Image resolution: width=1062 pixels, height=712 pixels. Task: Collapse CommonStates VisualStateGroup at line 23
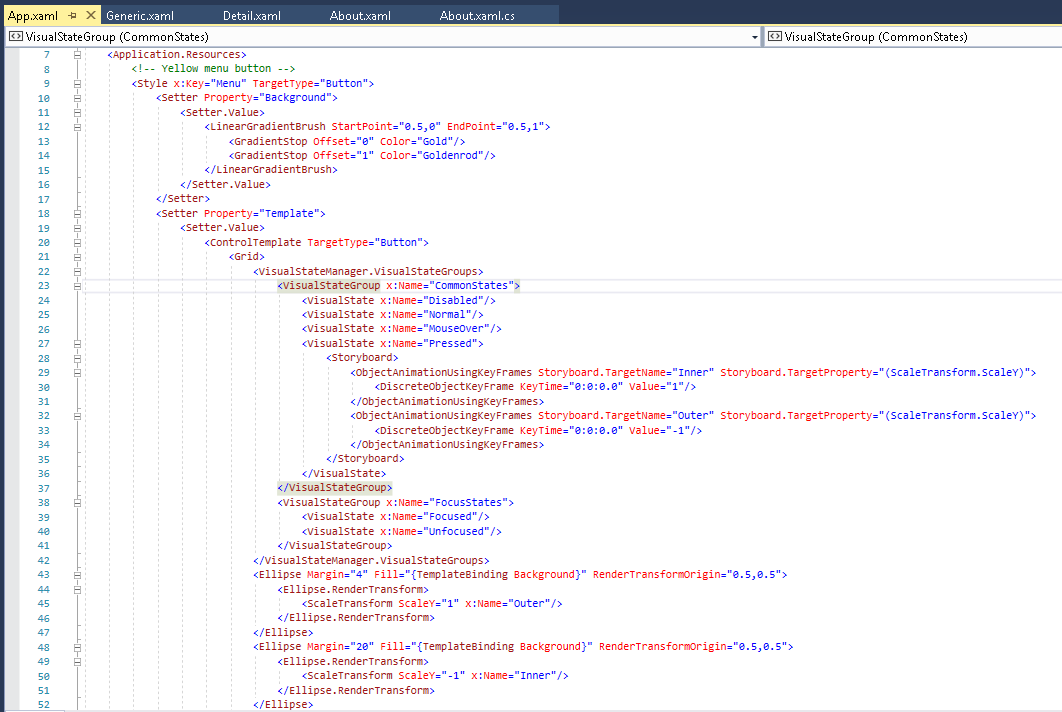click(77, 286)
